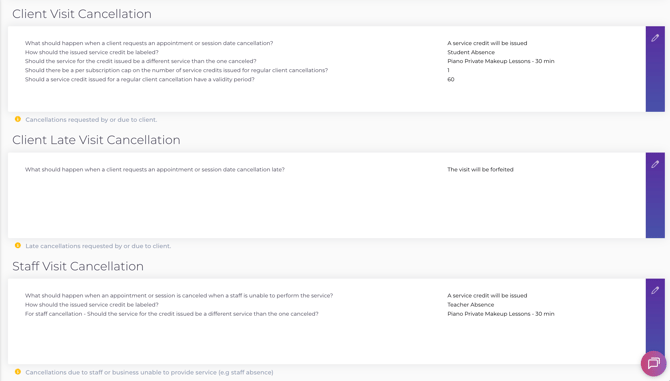Click info icon beside 'Late cancellations requested by'

coord(18,246)
